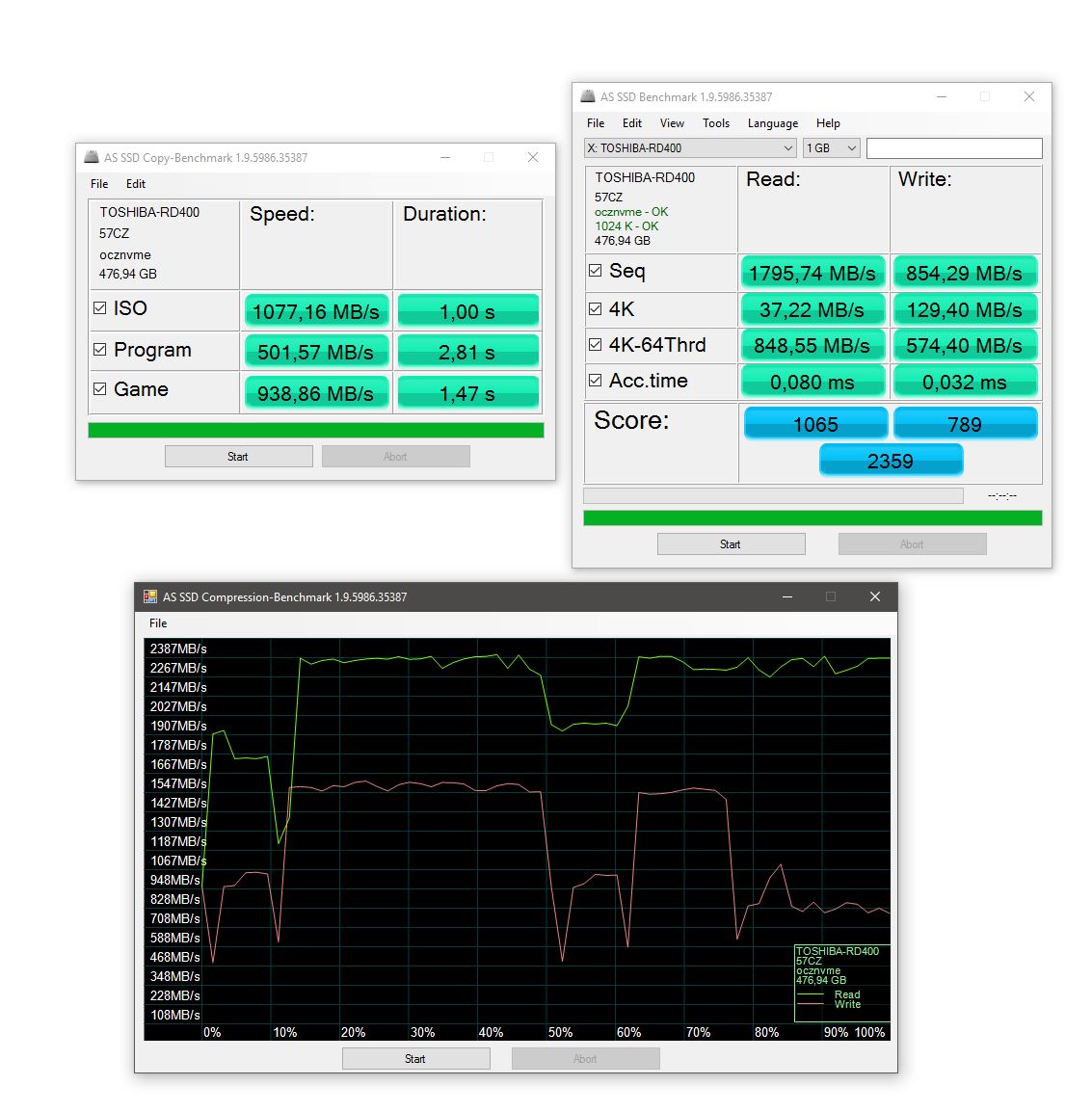The height and width of the screenshot is (1112, 1092).
Task: Click the 50% axis label on the graph
Action: tap(560, 1032)
